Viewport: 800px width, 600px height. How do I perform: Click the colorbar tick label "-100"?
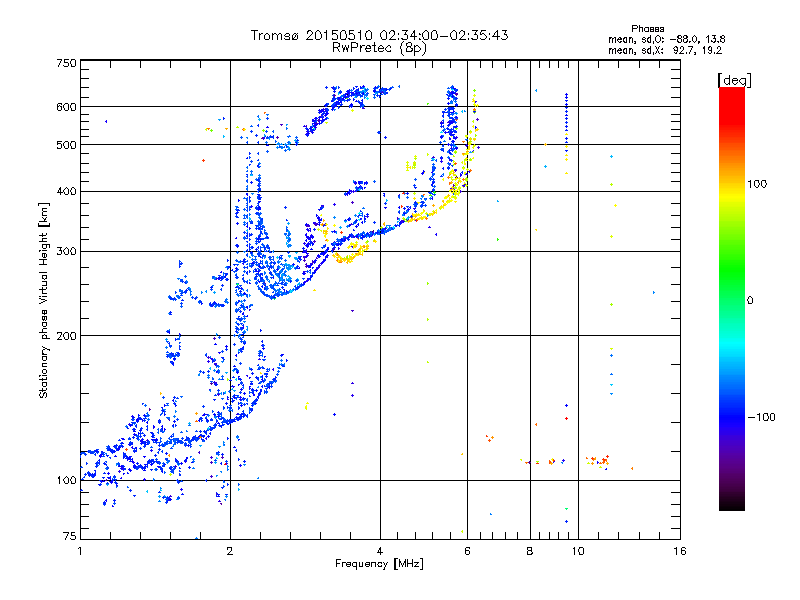762,417
